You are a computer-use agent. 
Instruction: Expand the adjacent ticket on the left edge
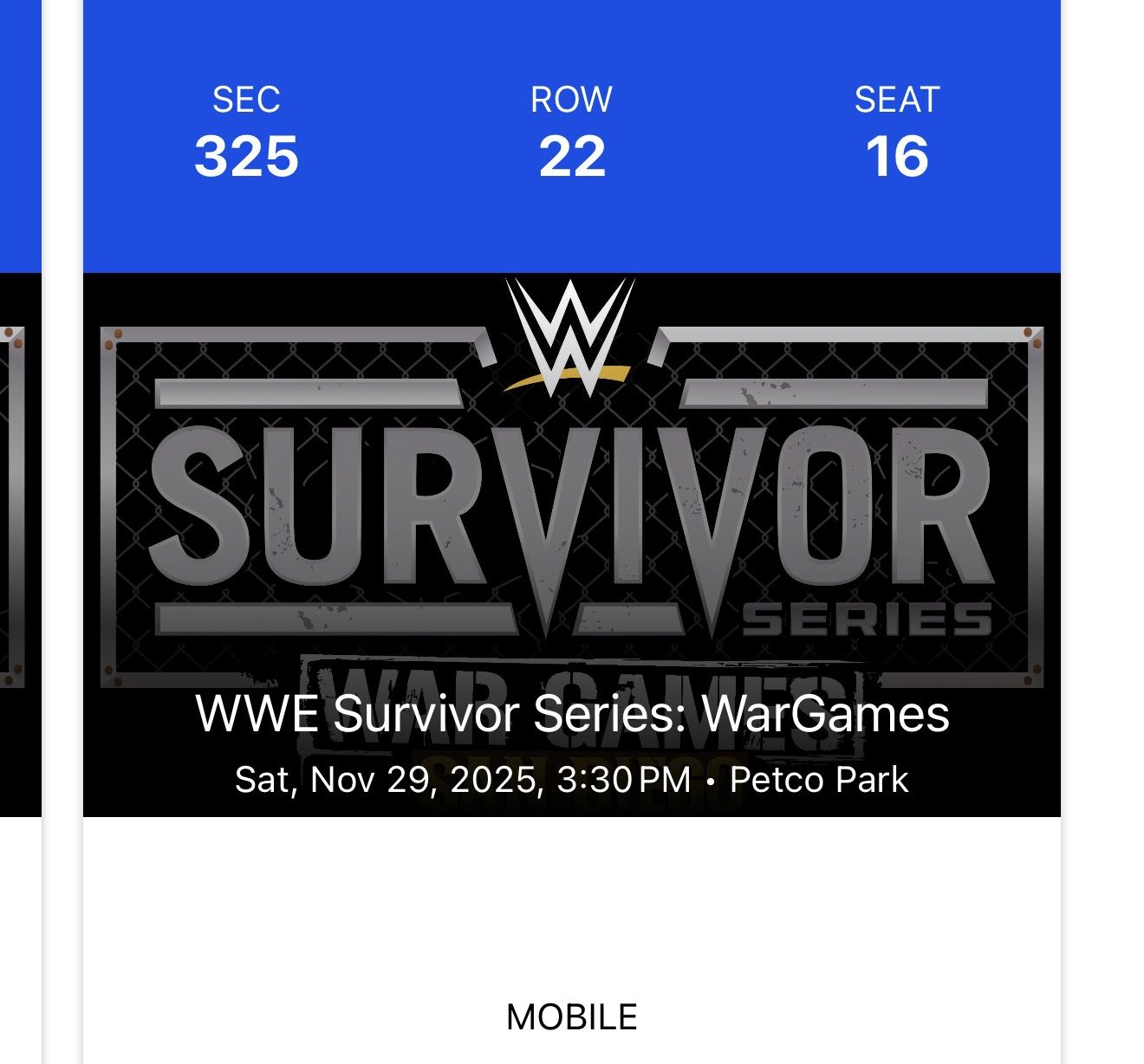pos(17,520)
